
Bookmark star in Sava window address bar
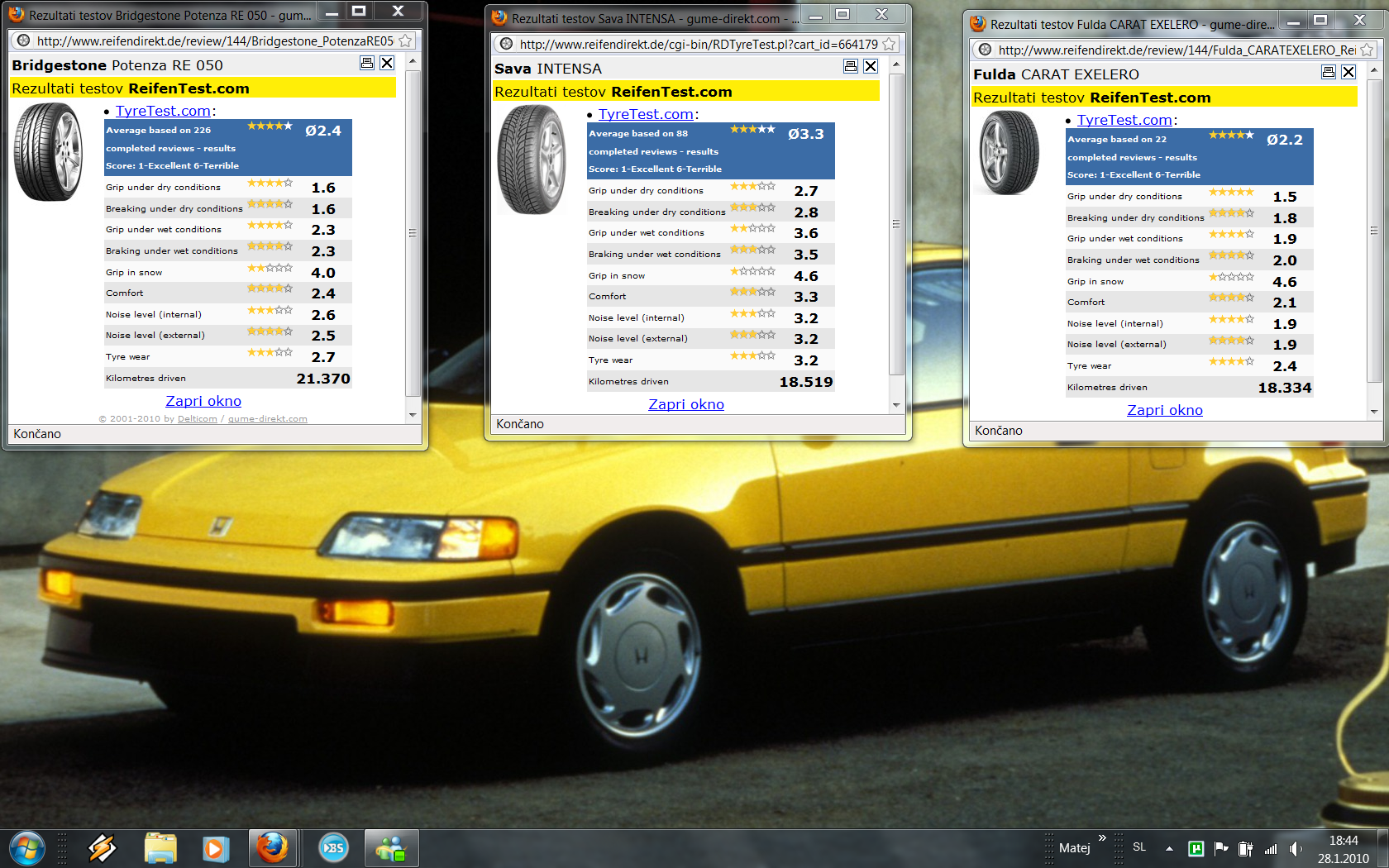[889, 44]
